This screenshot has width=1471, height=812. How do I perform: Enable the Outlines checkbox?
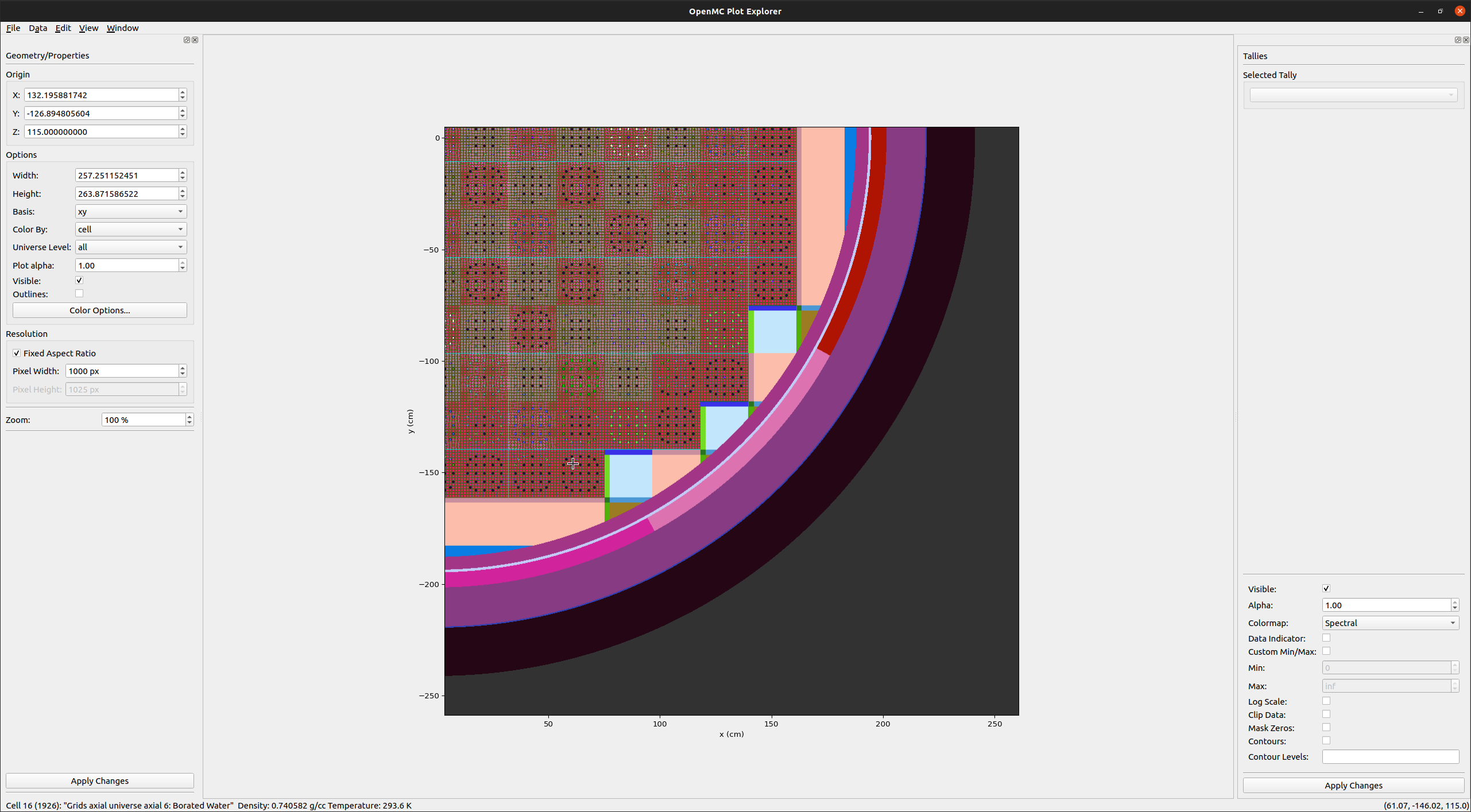tap(79, 294)
